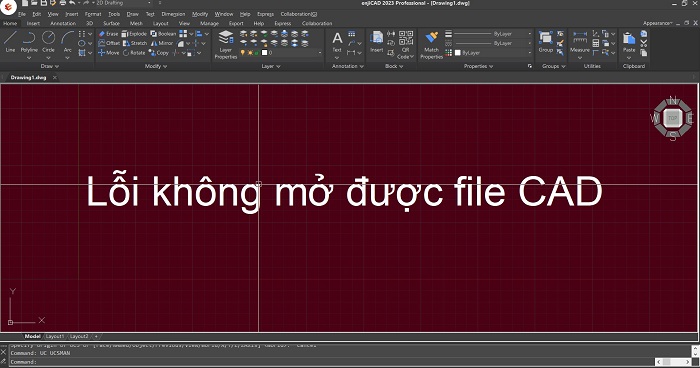Select the Arc drawing tool

(x=67, y=41)
